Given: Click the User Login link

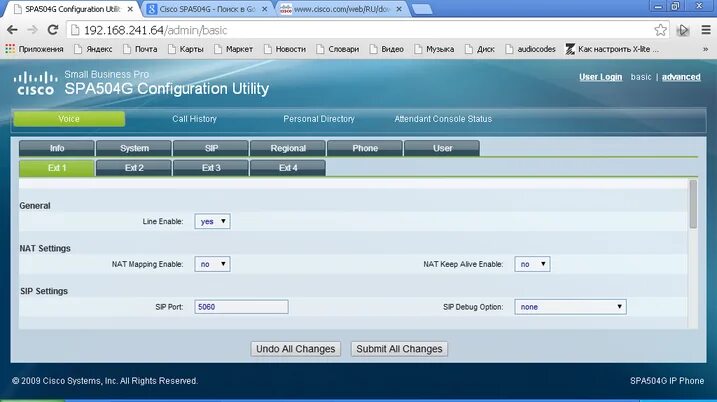Looking at the screenshot, I should click(x=600, y=77).
